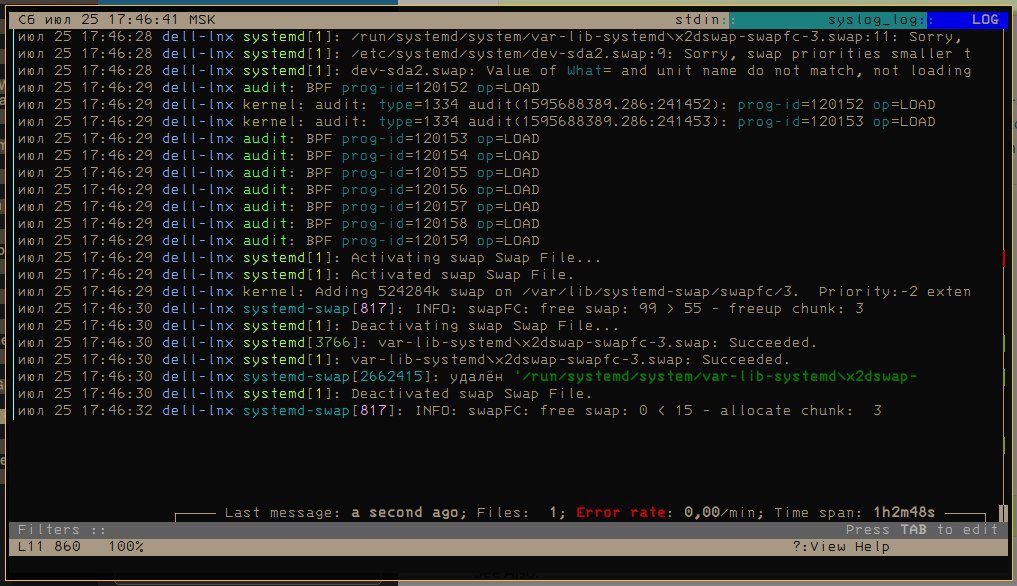The width and height of the screenshot is (1017, 586).
Task: Select audit line with prog-id=120156
Action: coord(279,189)
